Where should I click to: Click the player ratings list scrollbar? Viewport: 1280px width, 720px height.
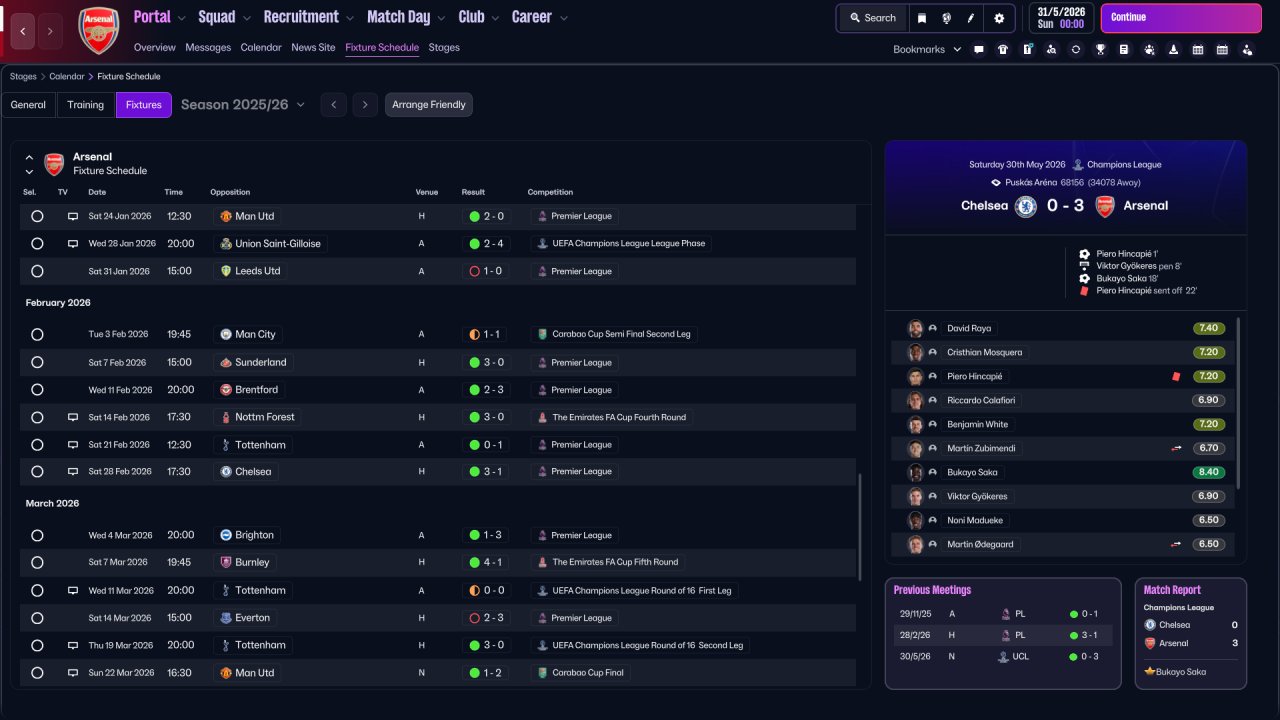pyautogui.click(x=1238, y=404)
